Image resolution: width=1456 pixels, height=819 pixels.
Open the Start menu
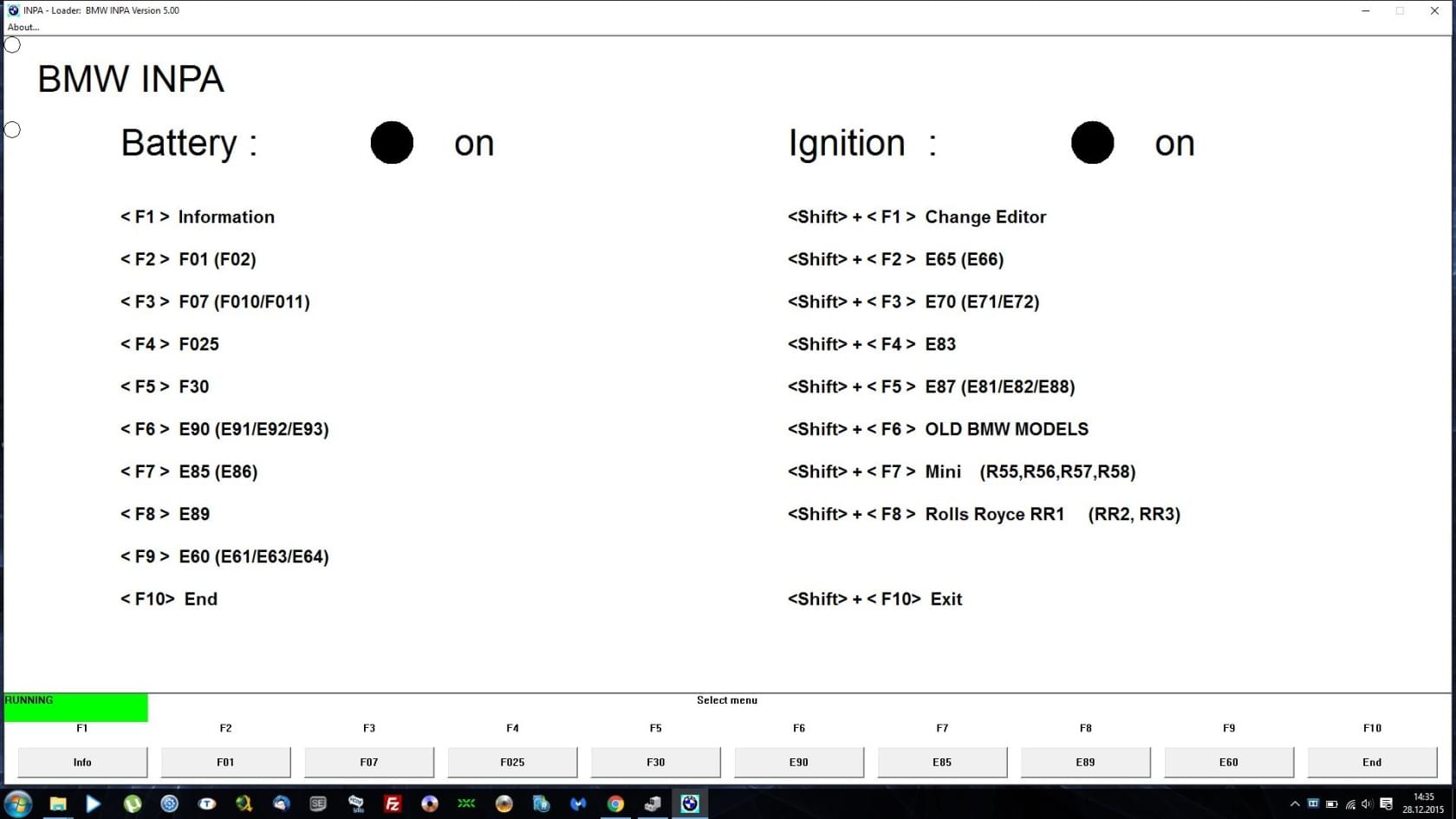point(18,803)
